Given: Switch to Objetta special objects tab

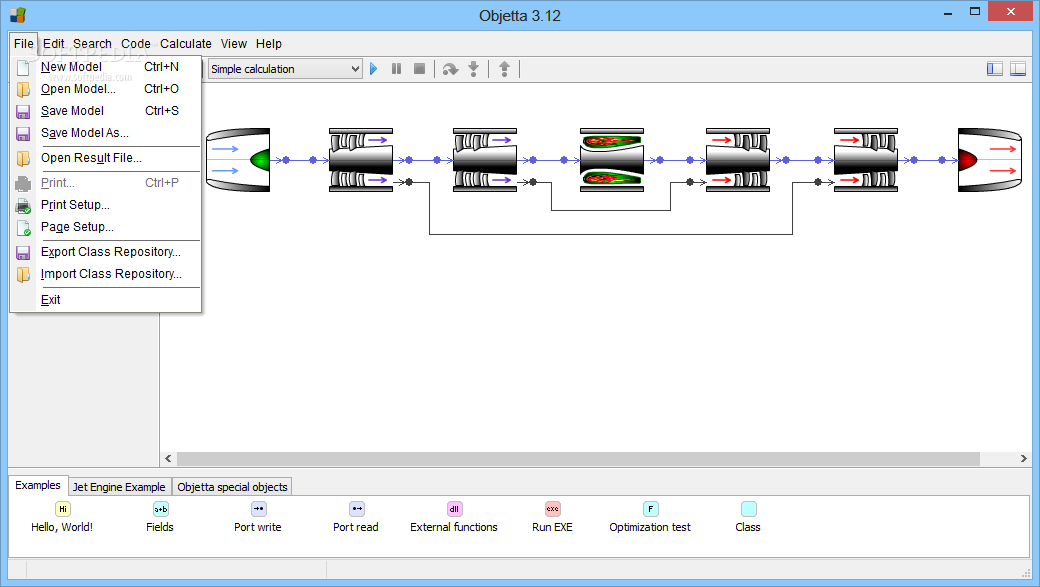Looking at the screenshot, I should pos(232,487).
